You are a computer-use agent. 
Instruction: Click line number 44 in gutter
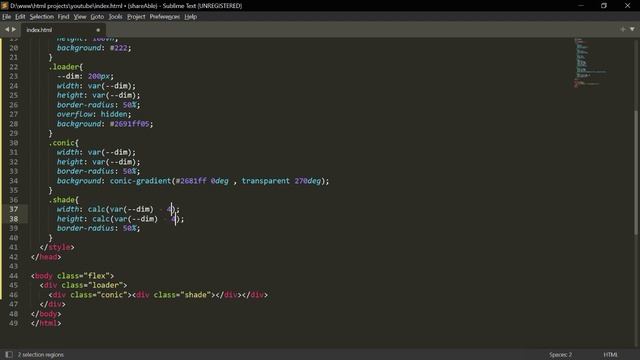pos(13,276)
